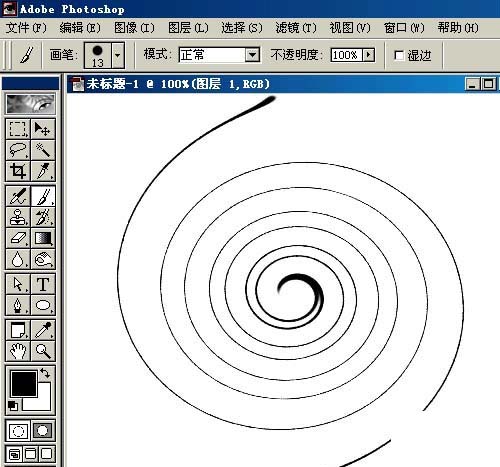Pick the Magic Wand tool
The height and width of the screenshot is (467, 500).
pyautogui.click(x=43, y=150)
